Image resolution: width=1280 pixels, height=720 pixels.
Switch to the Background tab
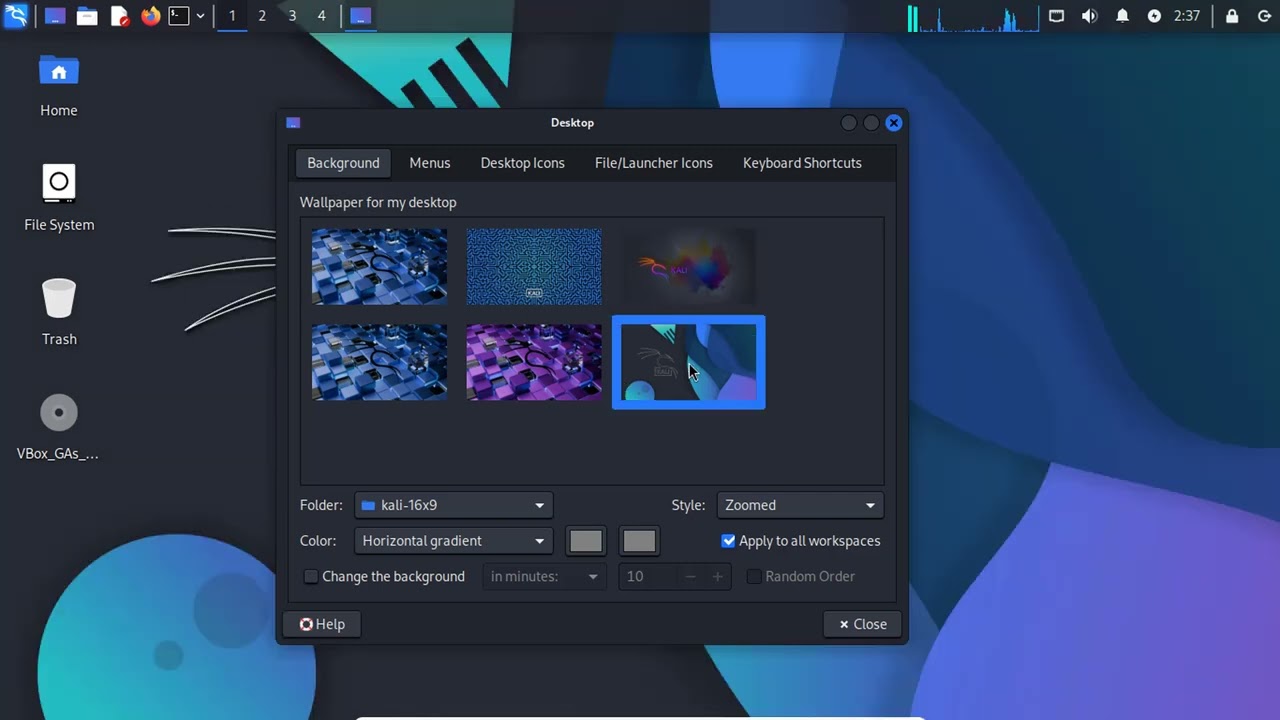click(x=343, y=163)
